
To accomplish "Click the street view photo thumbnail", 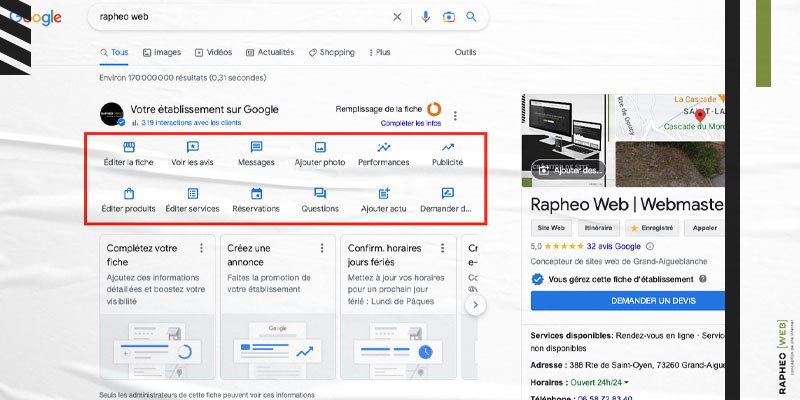I will 669,164.
